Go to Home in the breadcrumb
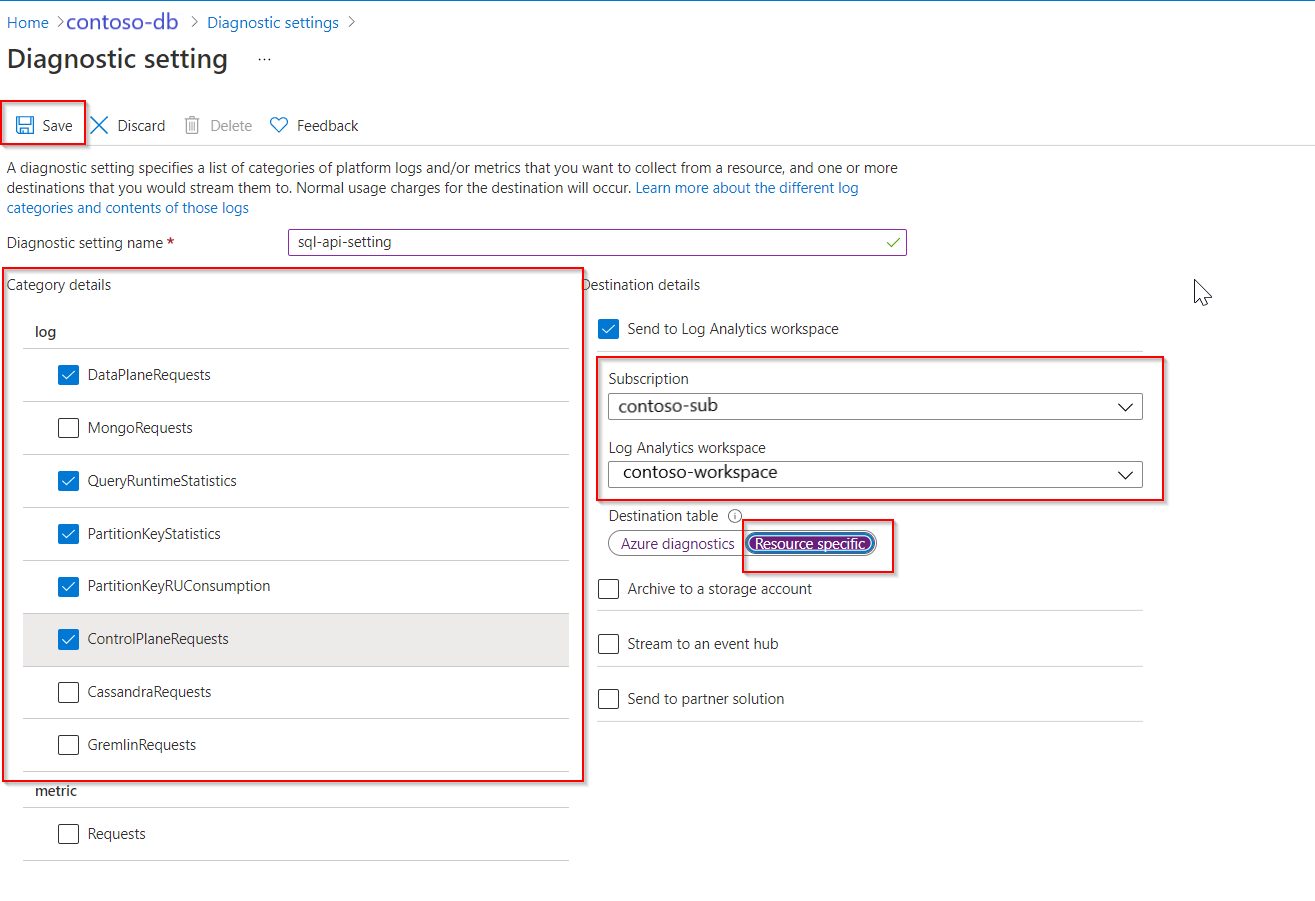Viewport: 1315px width, 901px height. [x=28, y=23]
